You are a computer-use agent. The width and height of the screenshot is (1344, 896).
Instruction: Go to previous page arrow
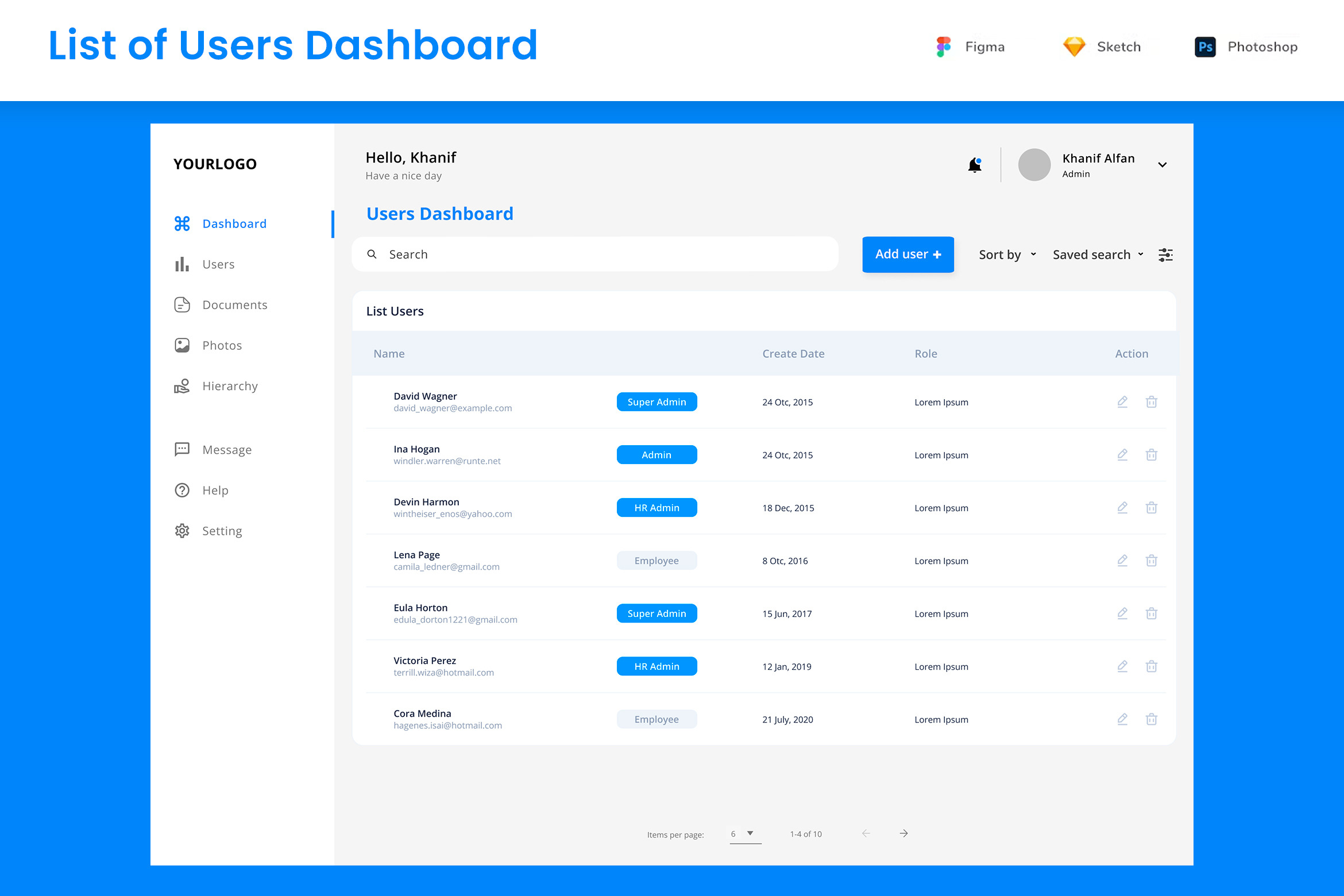point(866,833)
